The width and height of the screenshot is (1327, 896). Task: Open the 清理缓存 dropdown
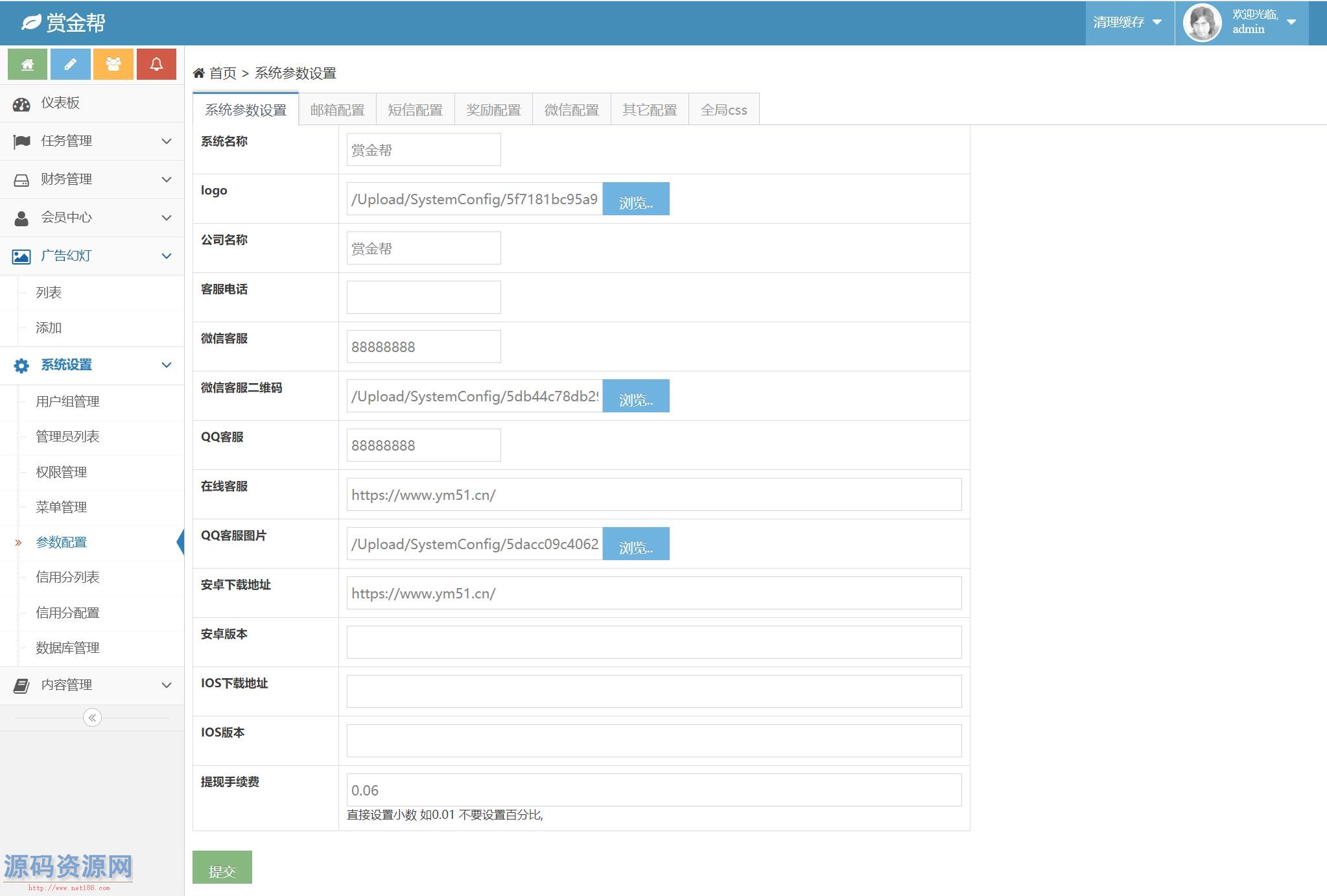(1127, 23)
